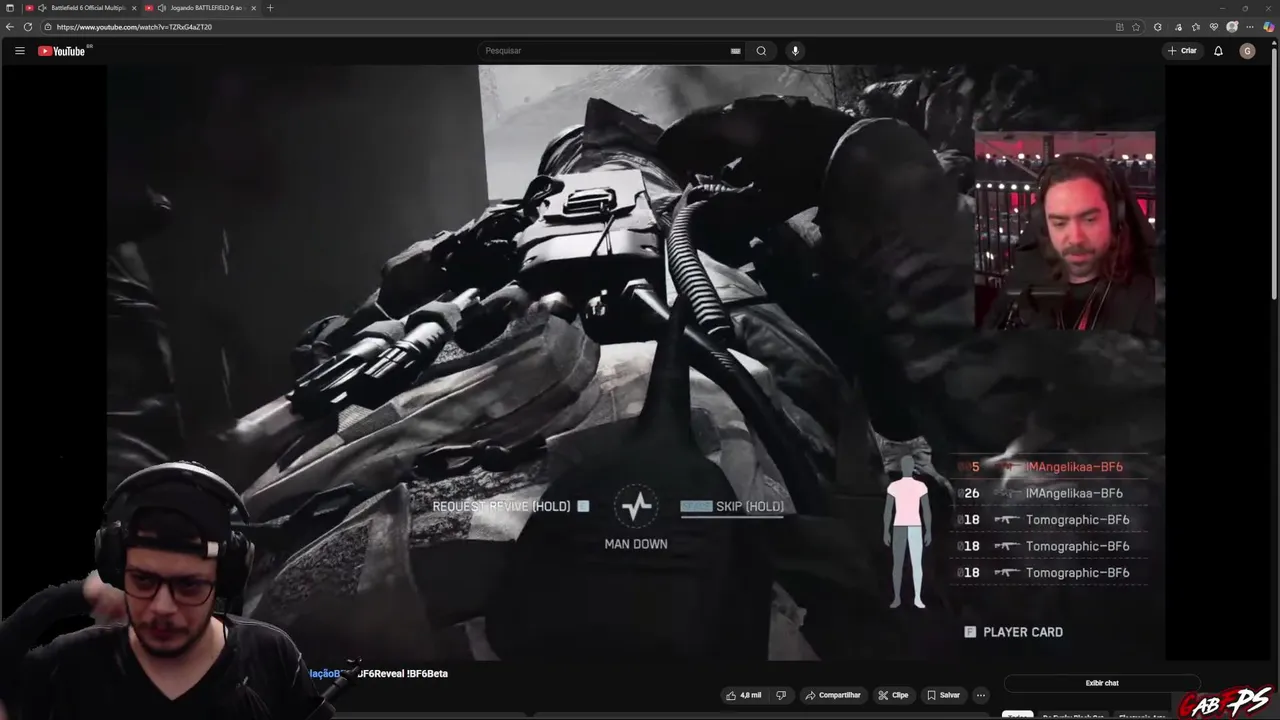Open the Criar create menu
This screenshot has height=720, width=1280.
(1182, 51)
